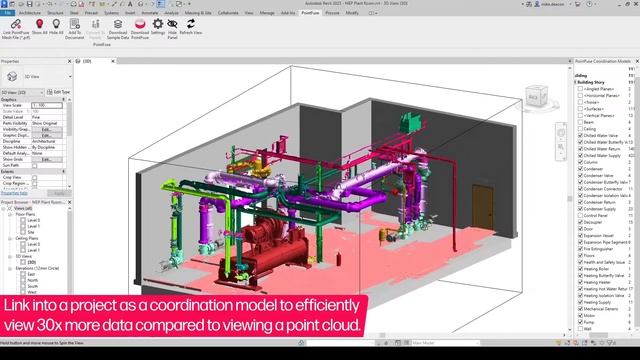Switch to the Manage ribbon tab
Image resolution: width=640 pixels, height=360 pixels.
coord(267,13)
